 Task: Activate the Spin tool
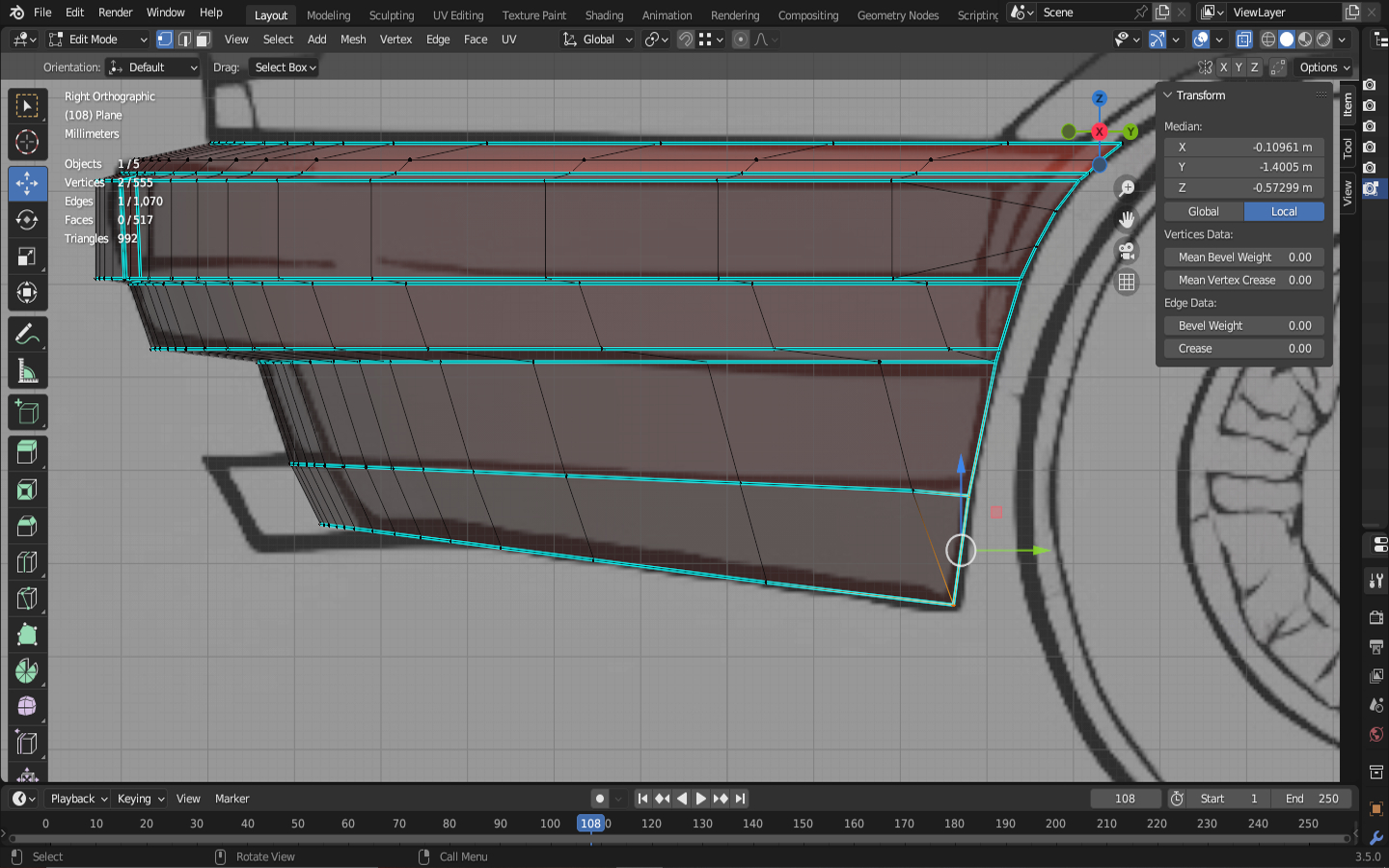27,672
